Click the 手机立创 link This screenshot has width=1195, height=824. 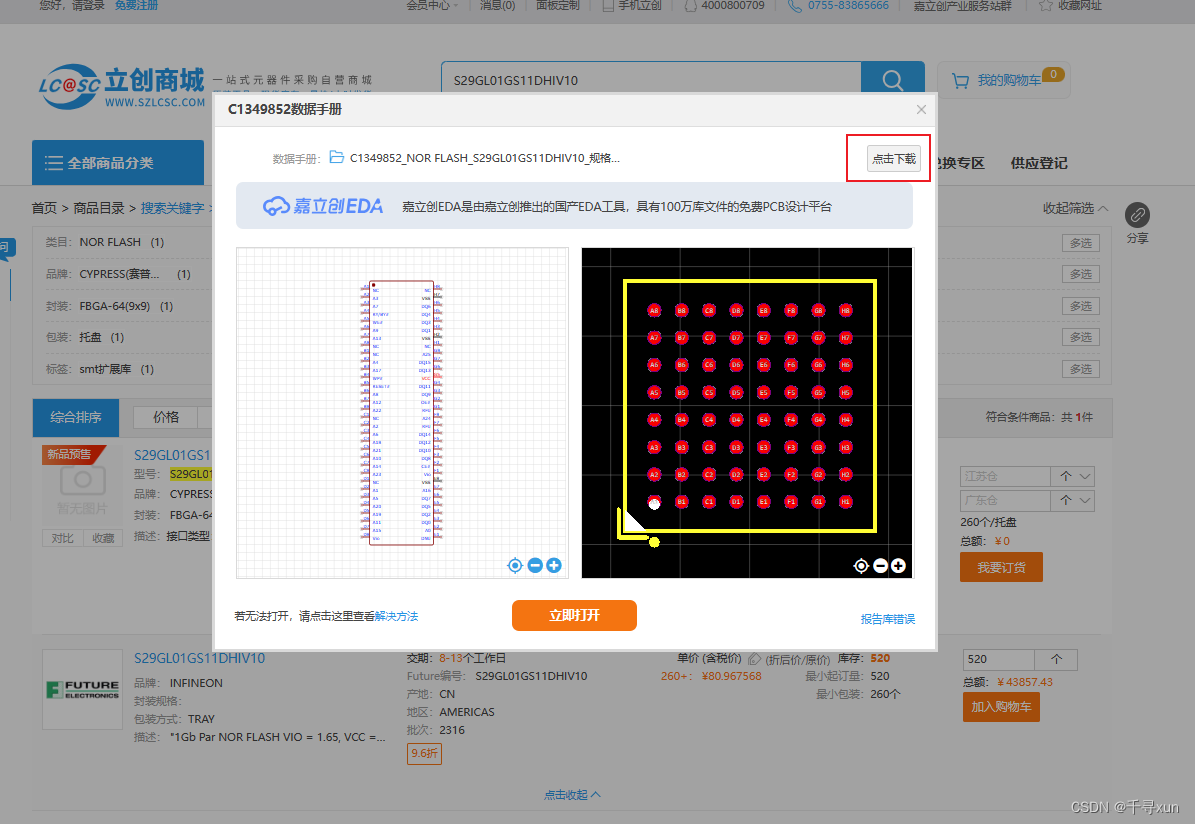(x=632, y=5)
